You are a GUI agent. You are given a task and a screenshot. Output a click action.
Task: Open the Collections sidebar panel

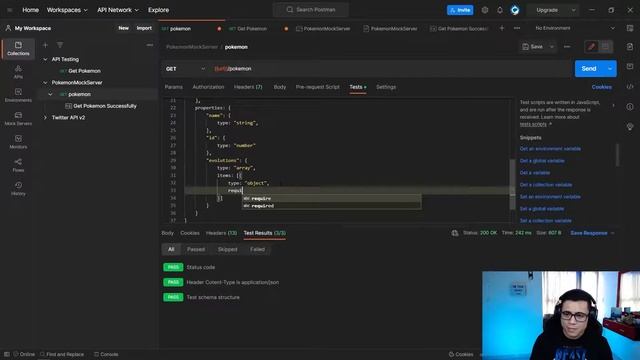(18, 48)
